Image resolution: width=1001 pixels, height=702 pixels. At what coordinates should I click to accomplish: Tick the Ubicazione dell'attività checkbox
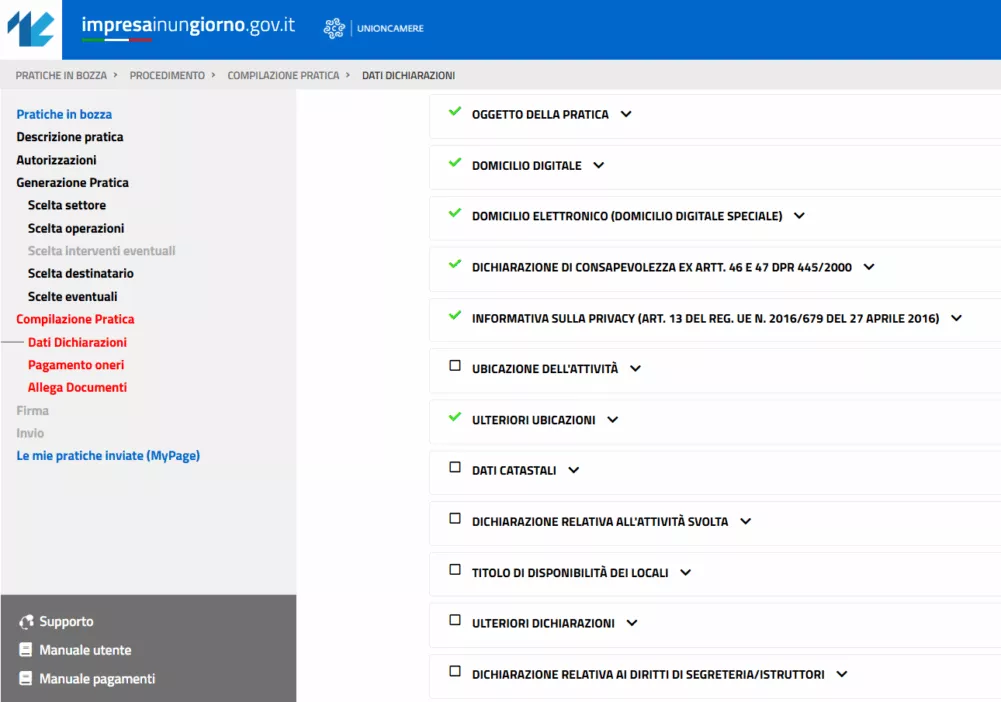tap(455, 367)
